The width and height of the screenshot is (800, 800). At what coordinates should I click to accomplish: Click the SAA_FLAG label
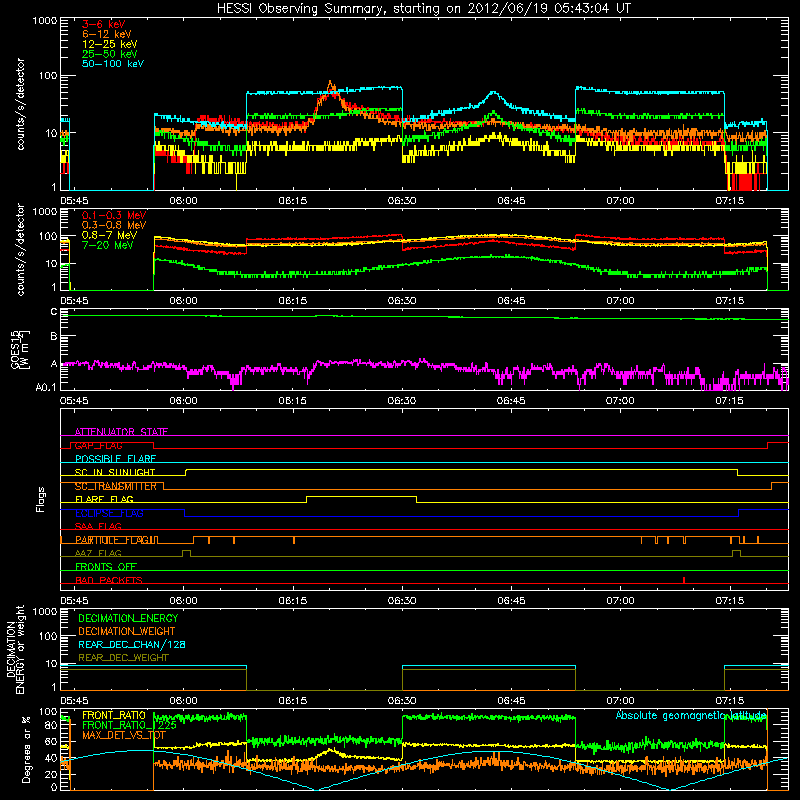pyautogui.click(x=98, y=527)
